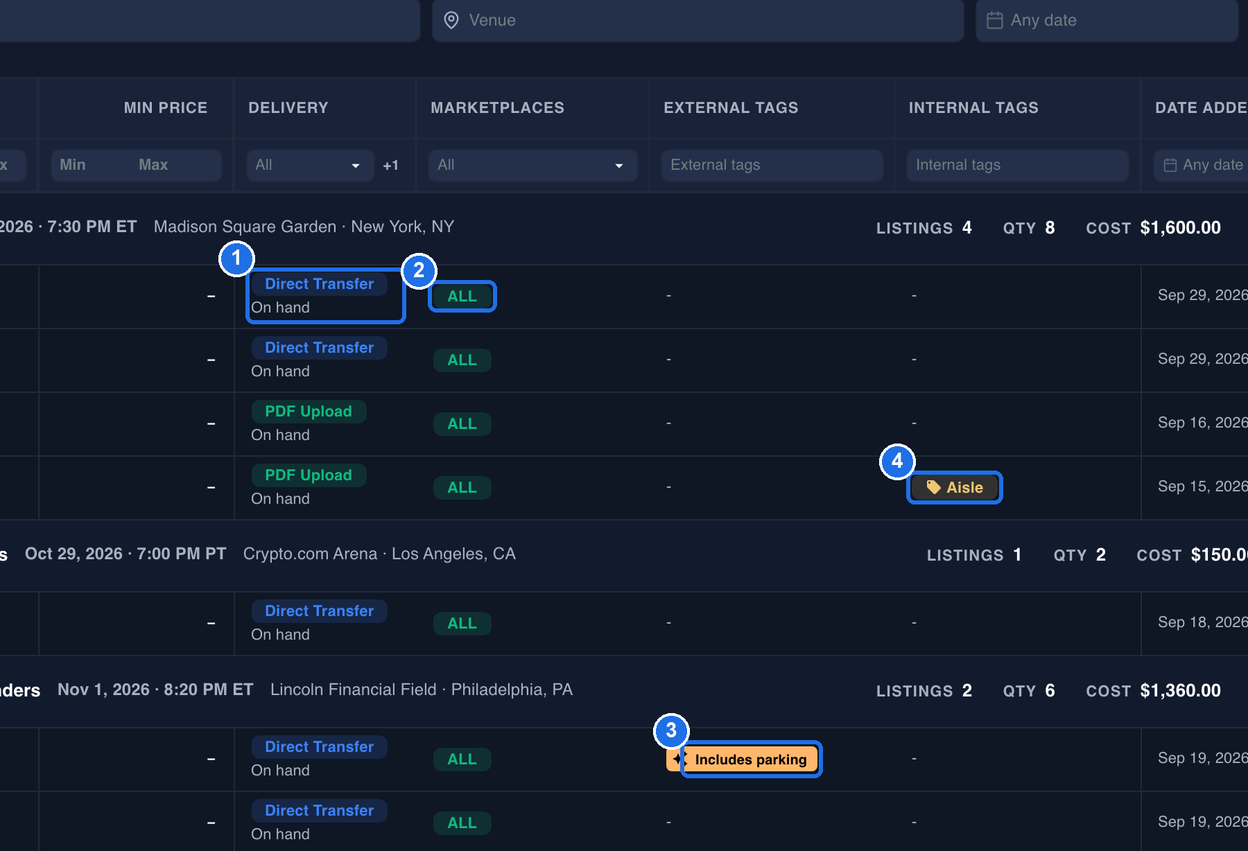The image size is (1248, 851).
Task: Open the Marketplaces filter All dropdown
Action: [x=533, y=165]
